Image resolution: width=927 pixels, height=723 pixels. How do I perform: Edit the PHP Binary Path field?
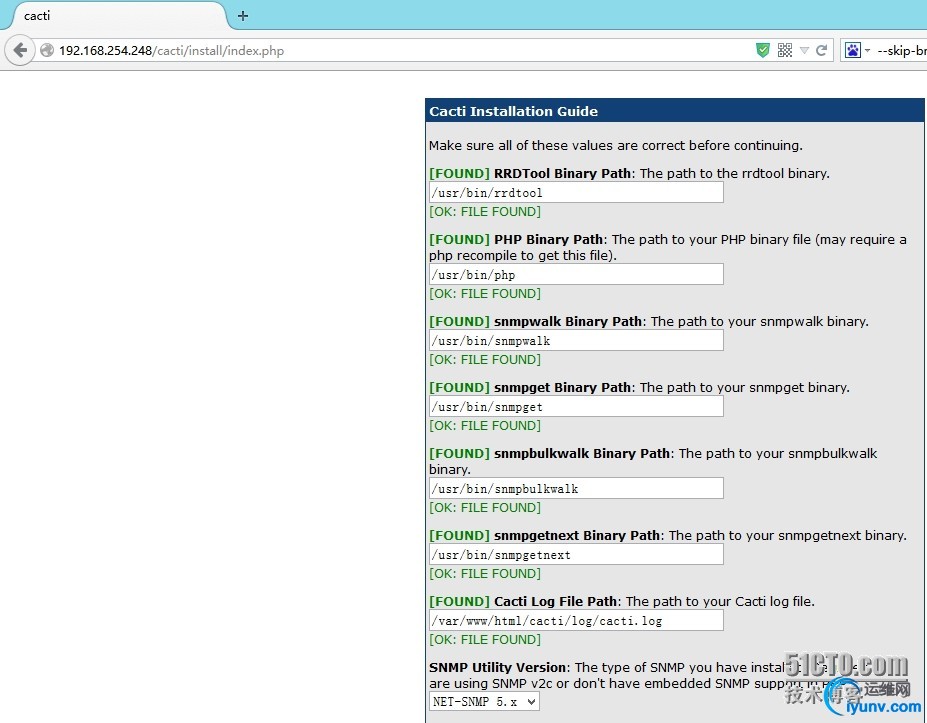tap(576, 275)
